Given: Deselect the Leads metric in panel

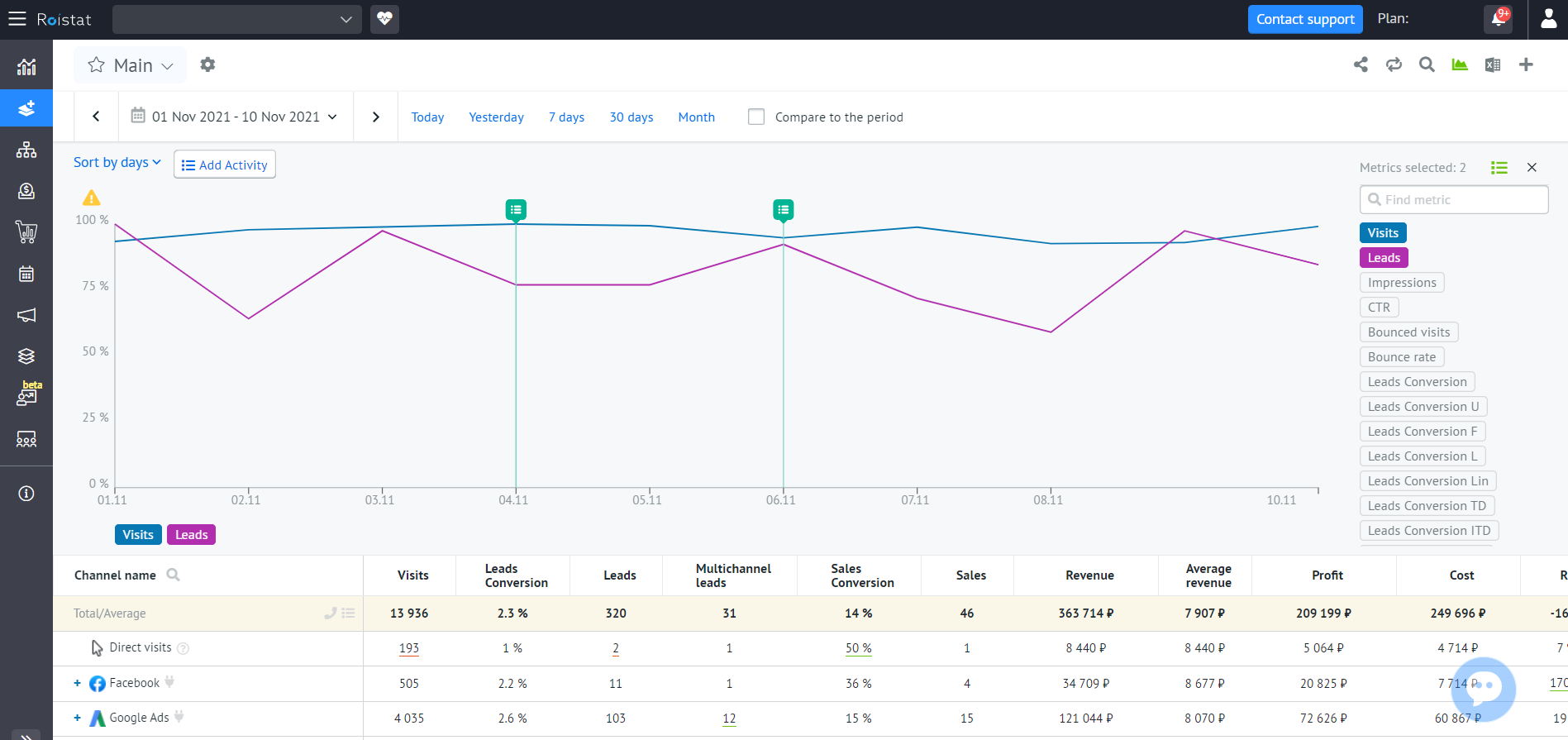Looking at the screenshot, I should click(1384, 258).
